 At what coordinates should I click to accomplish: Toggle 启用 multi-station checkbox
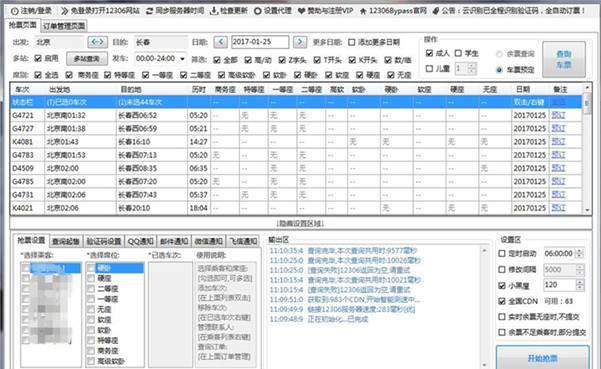[38, 58]
